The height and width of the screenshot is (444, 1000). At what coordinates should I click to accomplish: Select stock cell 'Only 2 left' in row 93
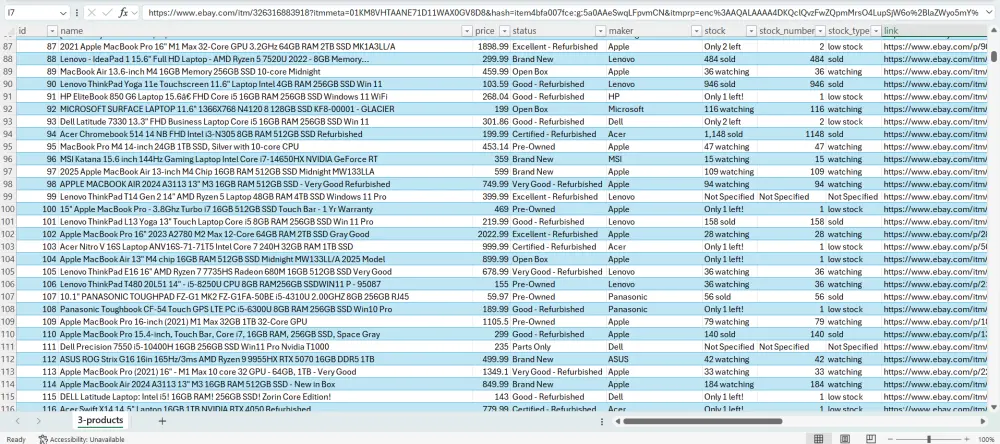(x=730, y=121)
